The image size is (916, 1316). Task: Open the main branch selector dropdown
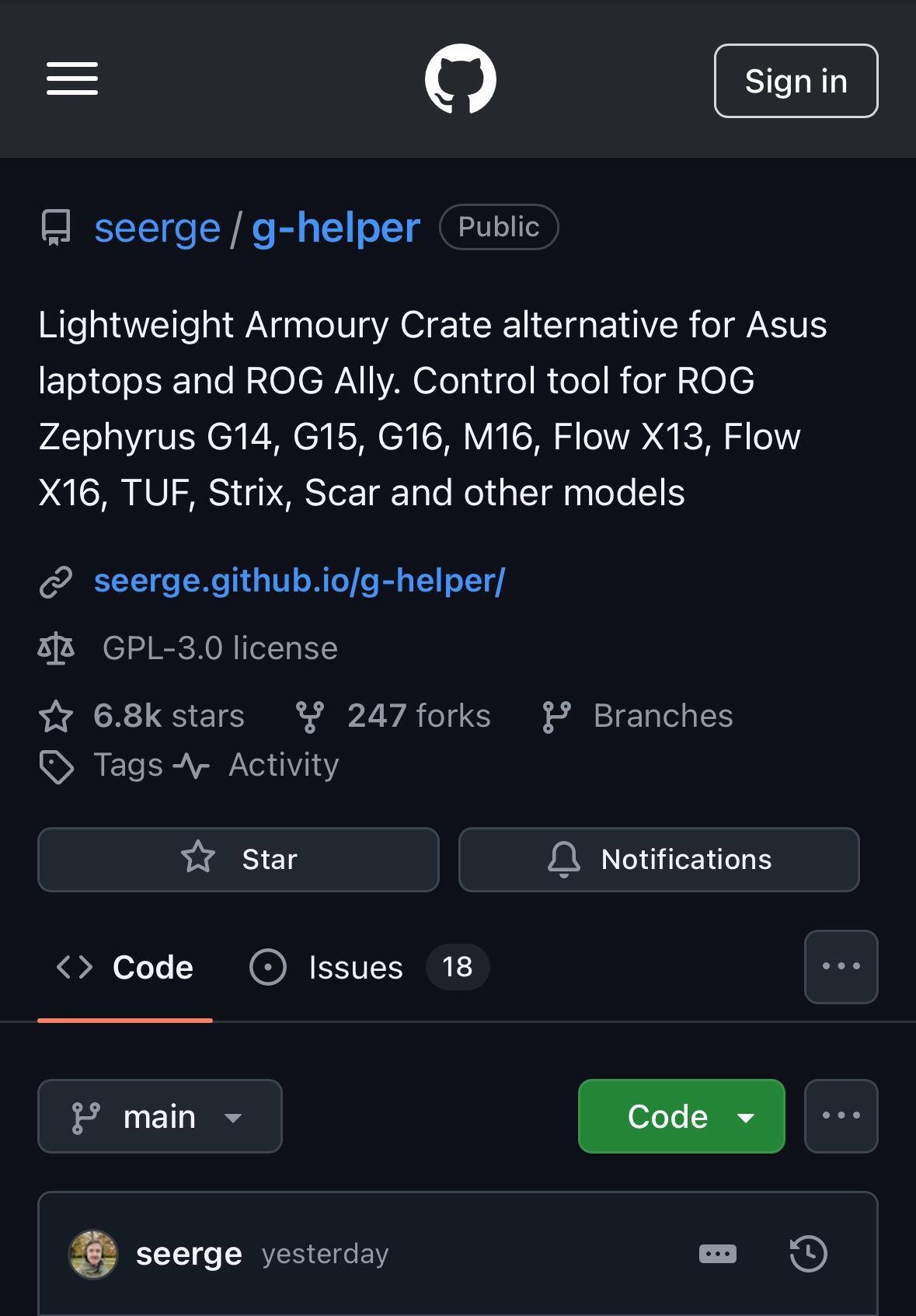(x=160, y=1116)
